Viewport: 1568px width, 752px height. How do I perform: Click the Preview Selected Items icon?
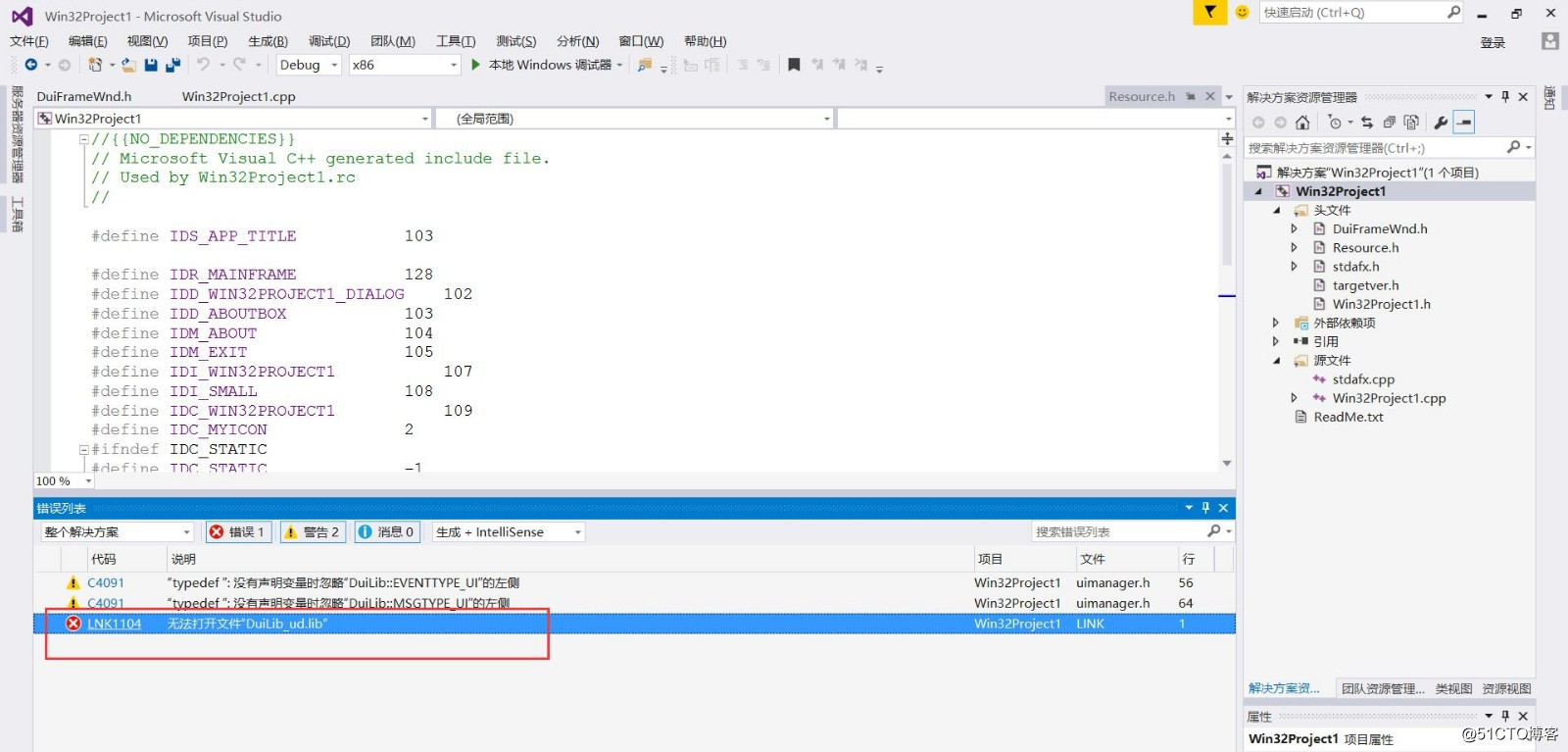click(x=1464, y=123)
